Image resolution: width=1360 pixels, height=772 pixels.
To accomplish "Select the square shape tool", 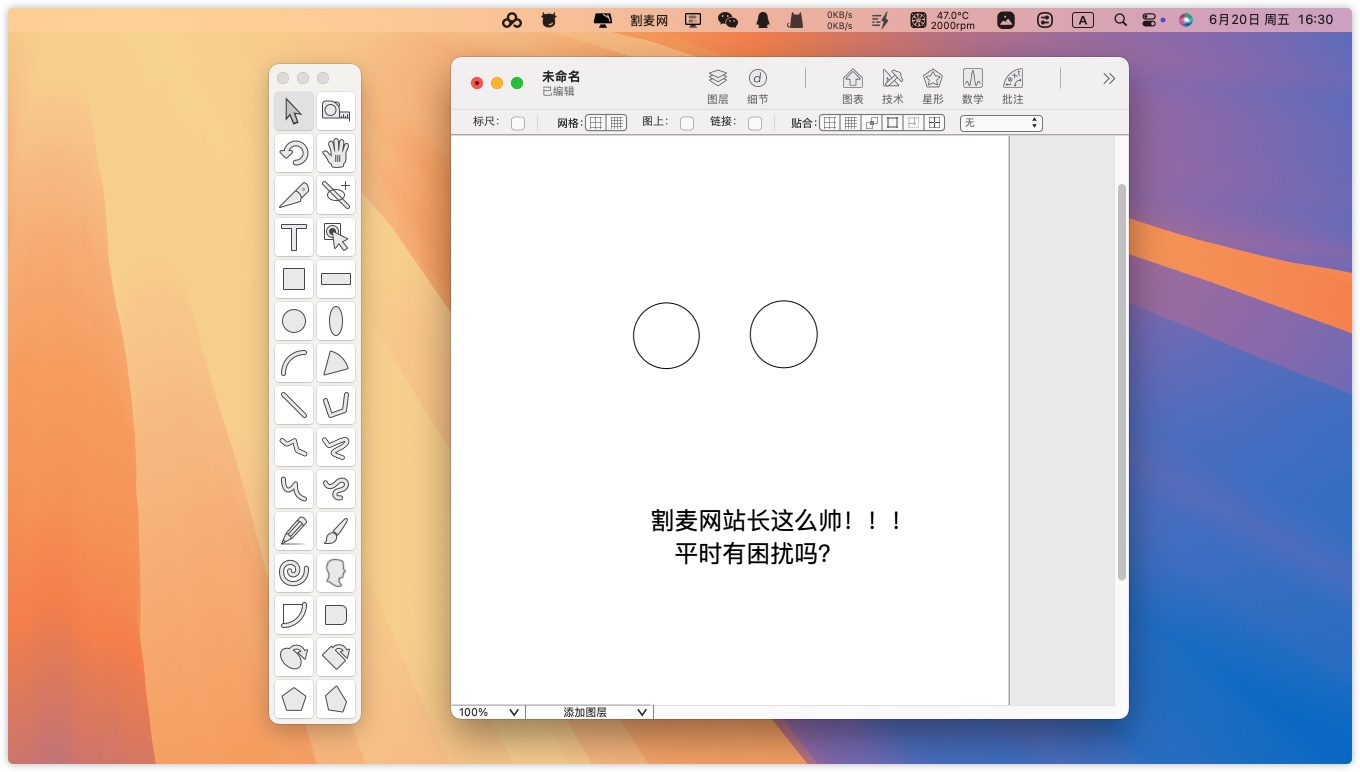I will tap(294, 279).
